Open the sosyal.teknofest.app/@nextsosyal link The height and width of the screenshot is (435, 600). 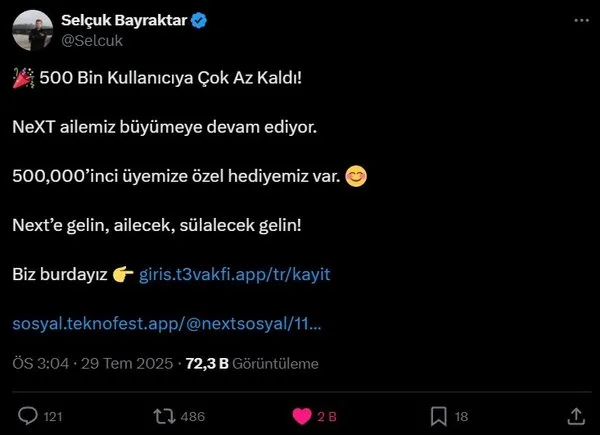coord(167,324)
